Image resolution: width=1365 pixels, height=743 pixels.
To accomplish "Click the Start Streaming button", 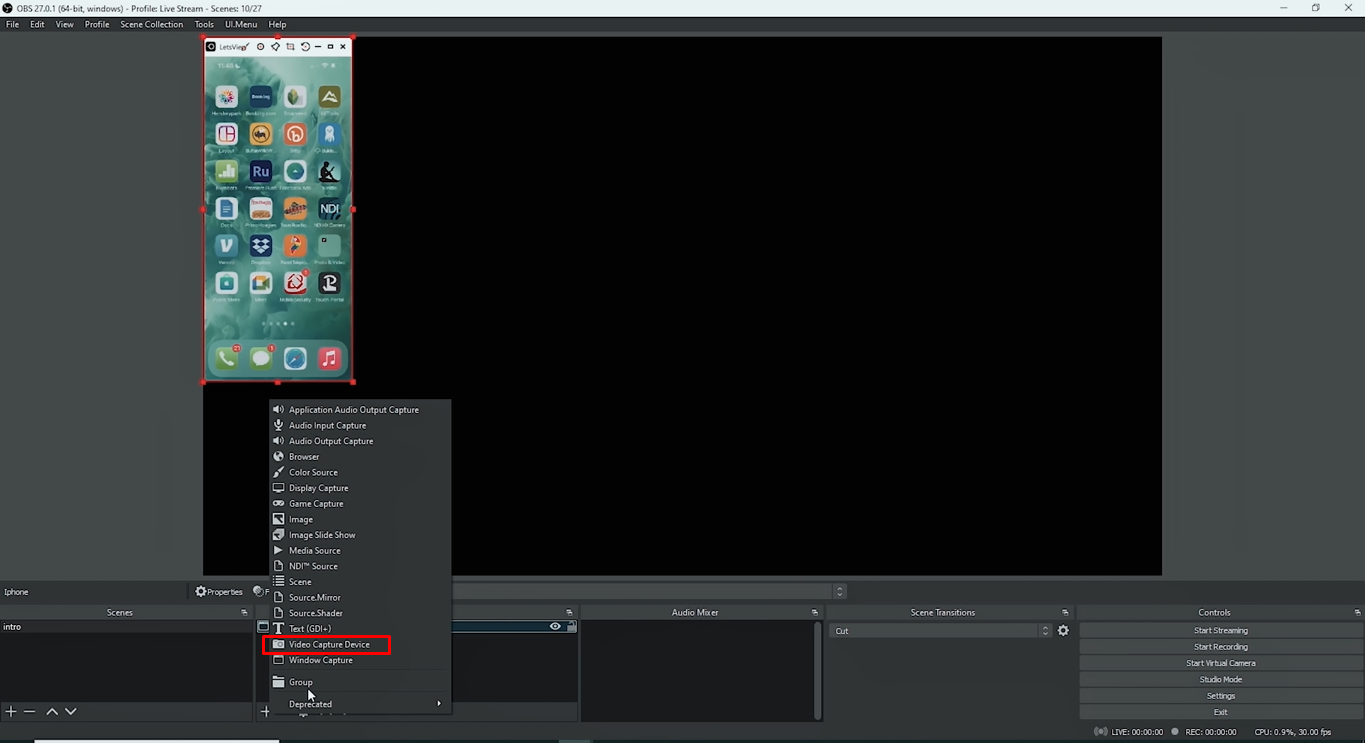I will click(1220, 630).
